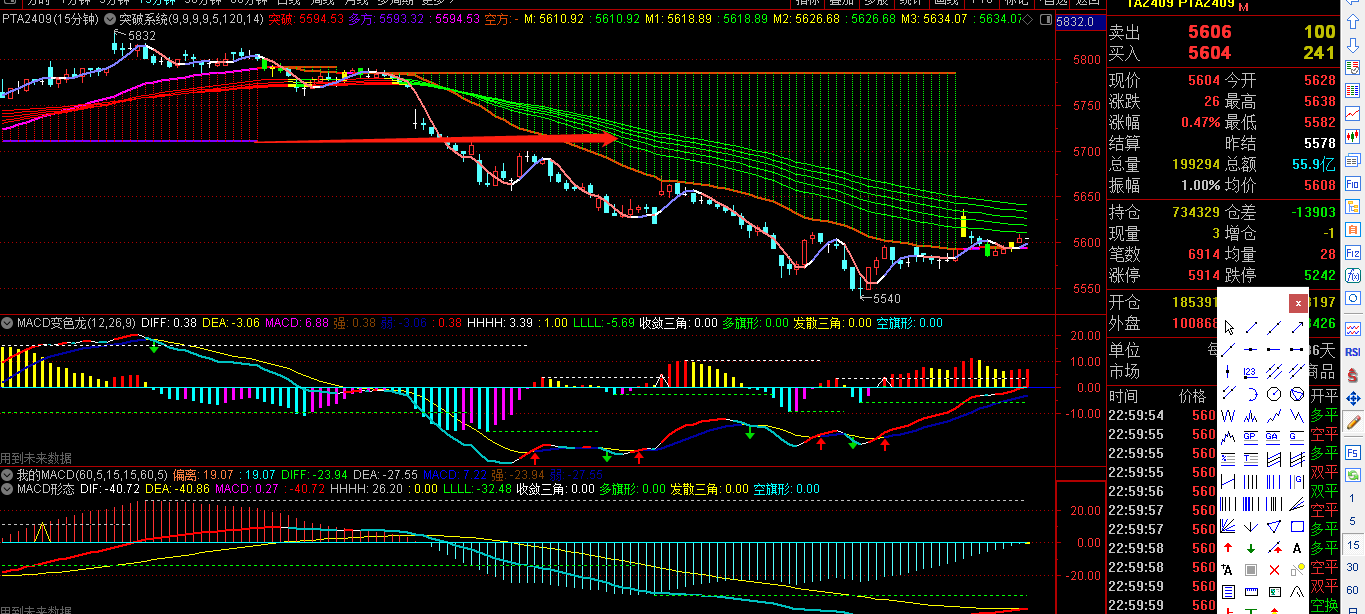Select the 15-minute period button
The height and width of the screenshot is (614, 1365).
click(1353, 545)
